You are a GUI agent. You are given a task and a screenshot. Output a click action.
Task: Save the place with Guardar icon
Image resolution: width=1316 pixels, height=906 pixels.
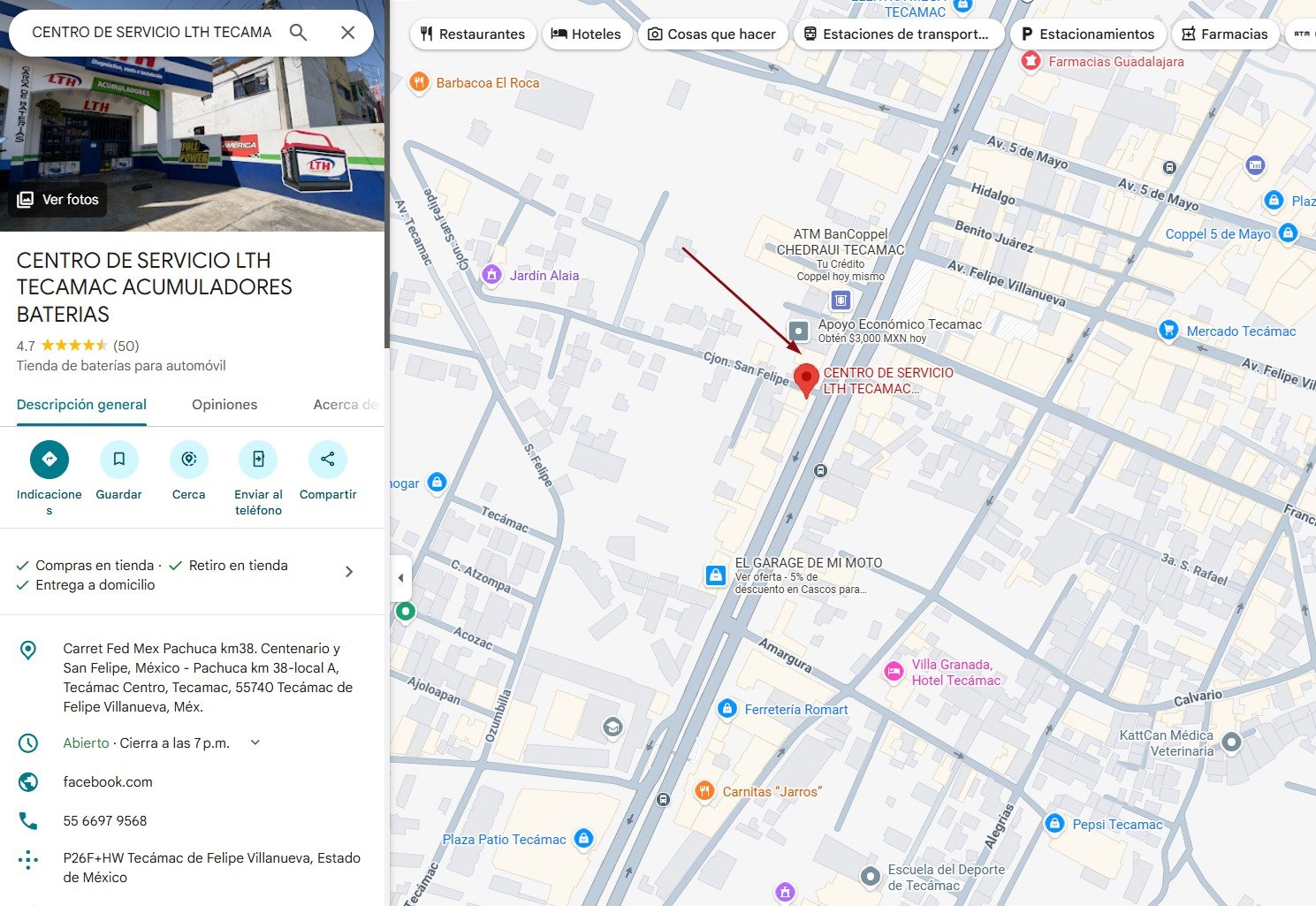pyautogui.click(x=119, y=459)
